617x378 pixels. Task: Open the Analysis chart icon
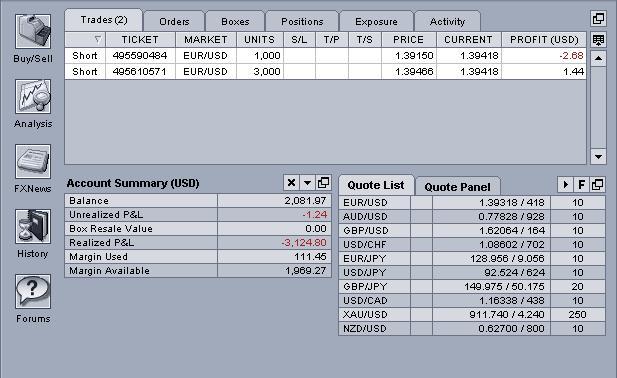tap(33, 96)
